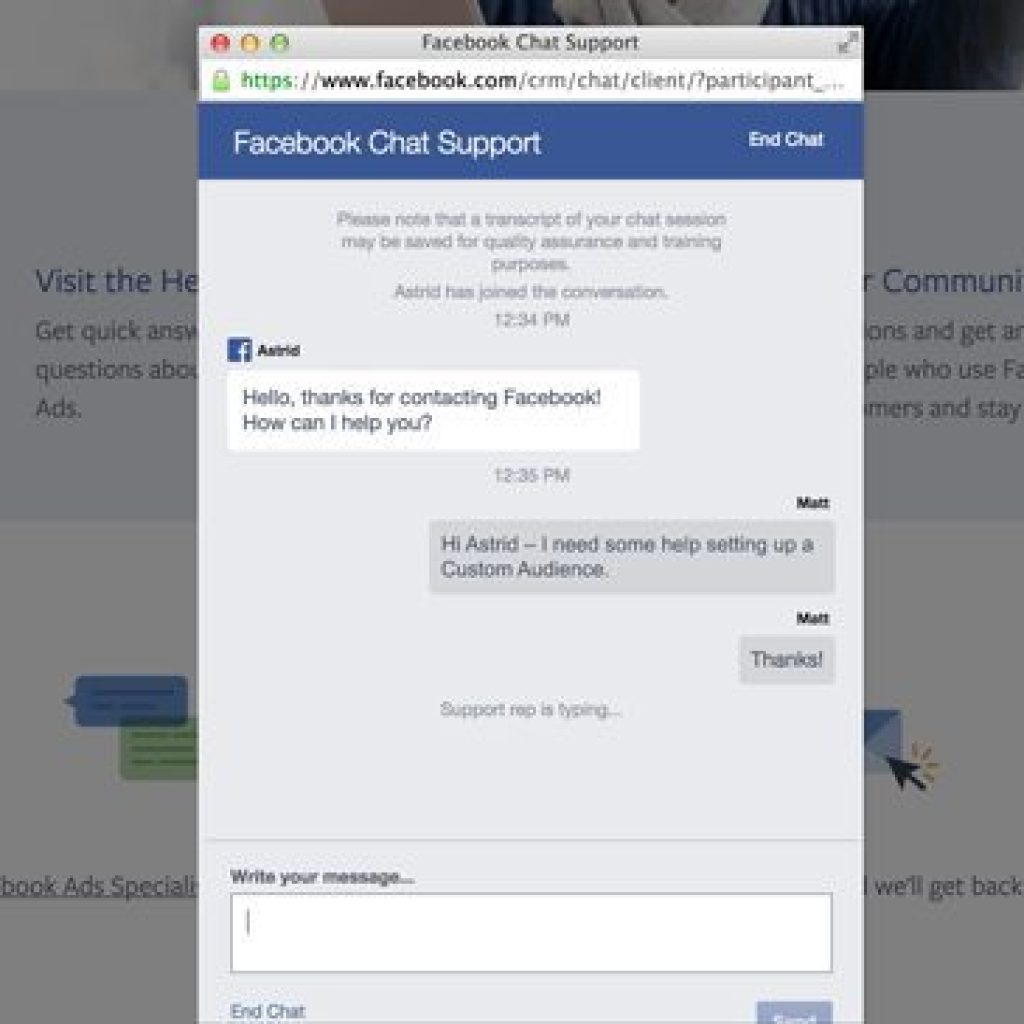Click the yellow minimize window button

pyautogui.click(x=250, y=43)
